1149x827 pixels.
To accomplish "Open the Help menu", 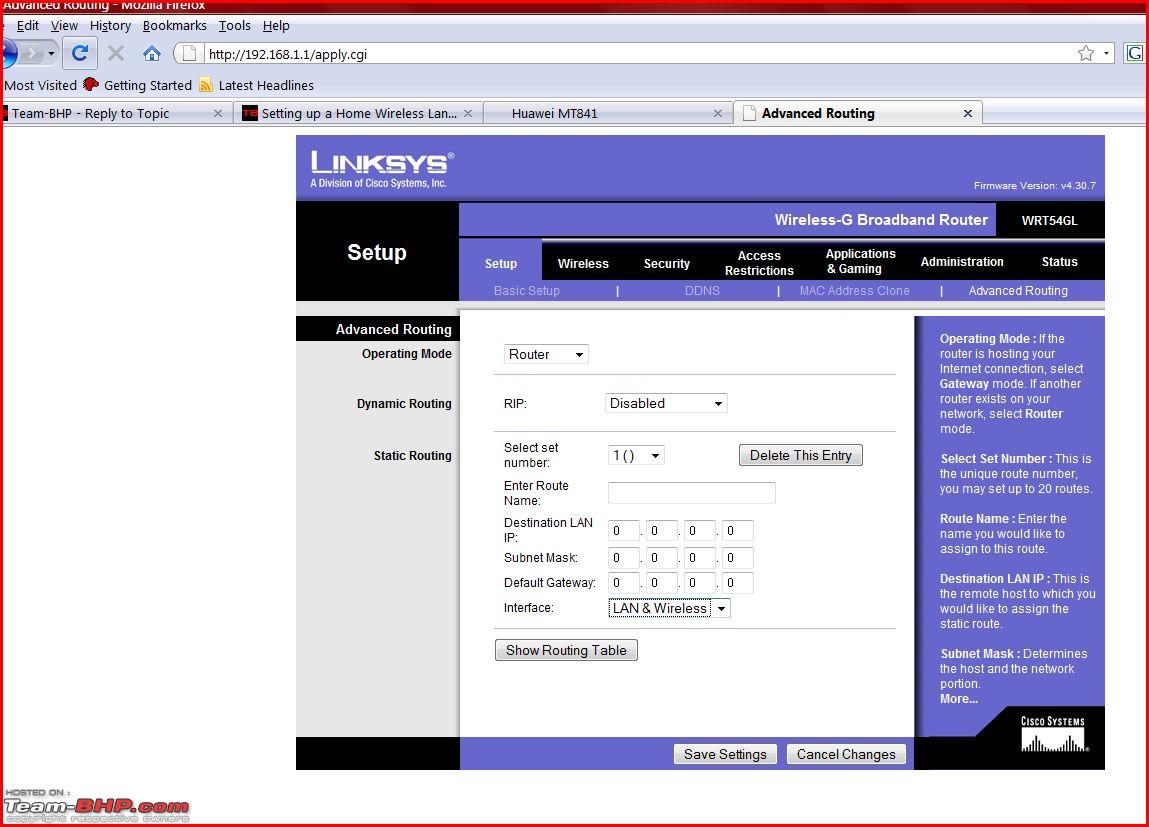I will (276, 26).
